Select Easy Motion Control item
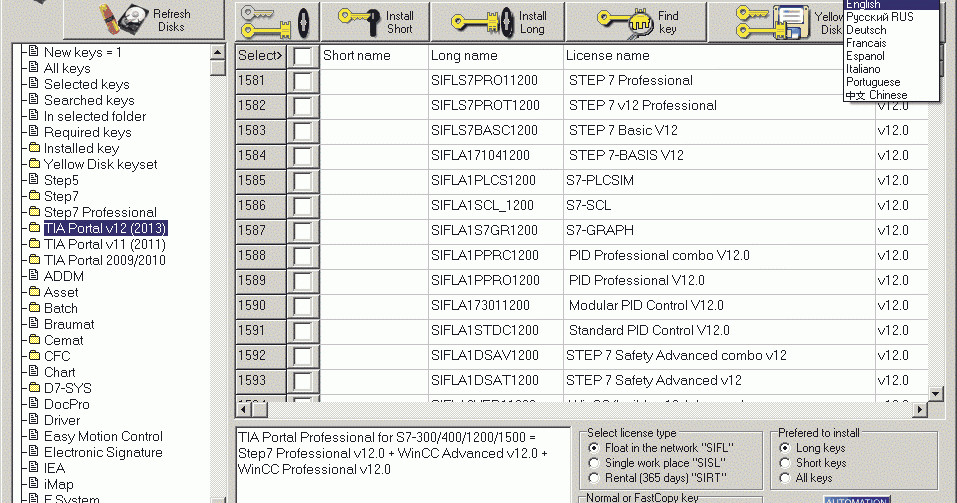This screenshot has height=503, width=957. coord(103,436)
